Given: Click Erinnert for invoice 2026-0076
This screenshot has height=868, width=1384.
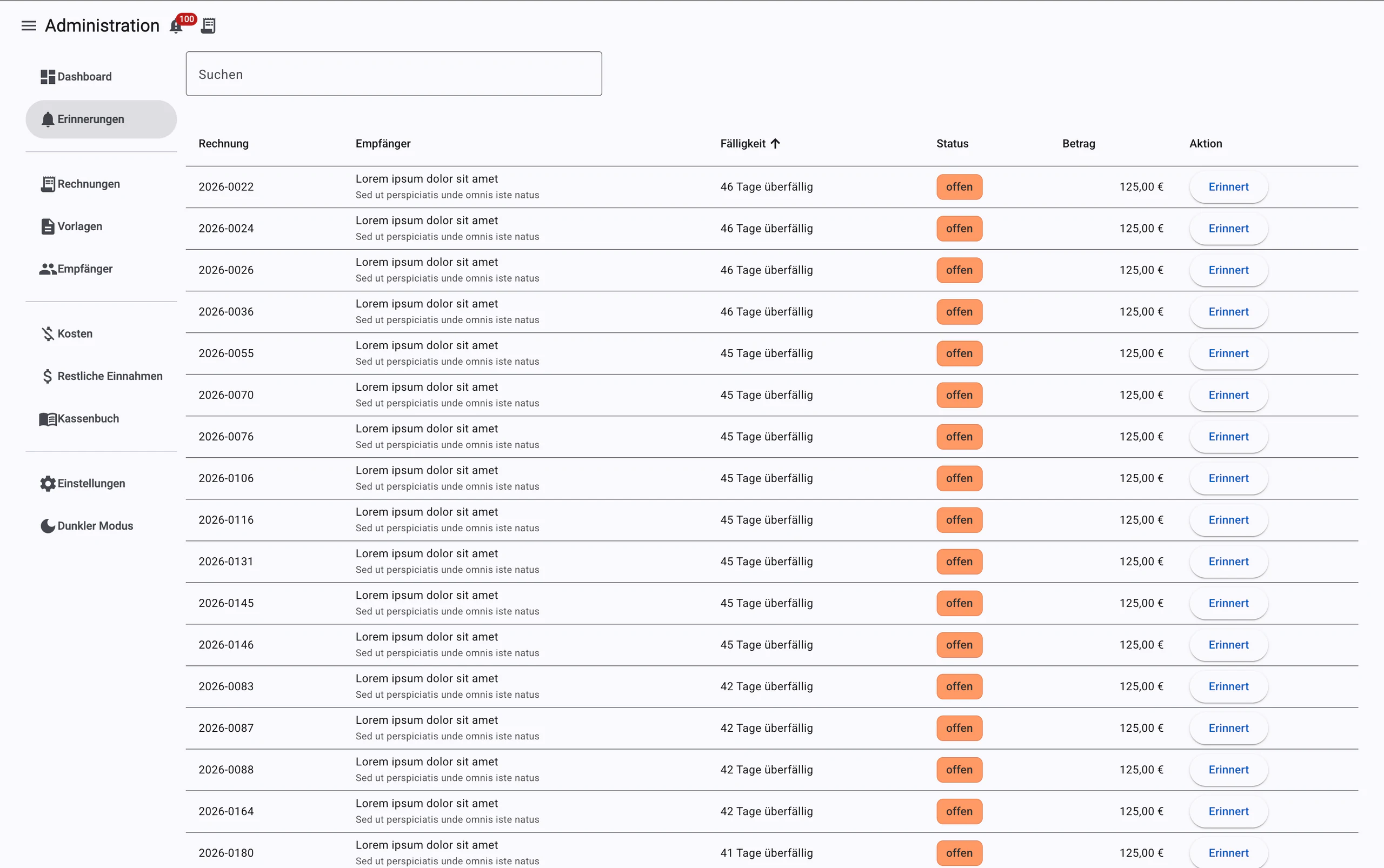Looking at the screenshot, I should coord(1228,437).
